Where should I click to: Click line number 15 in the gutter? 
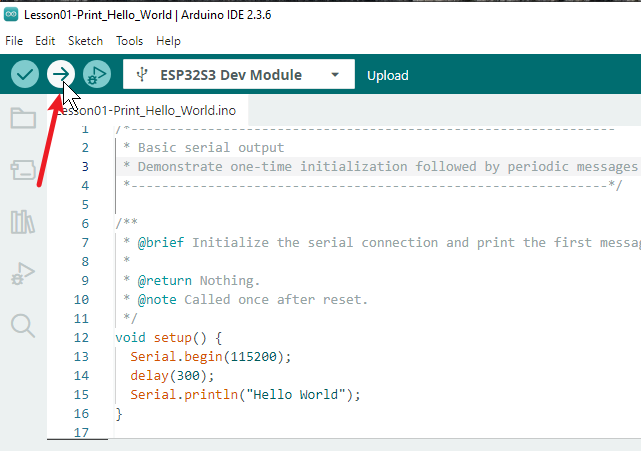point(81,395)
